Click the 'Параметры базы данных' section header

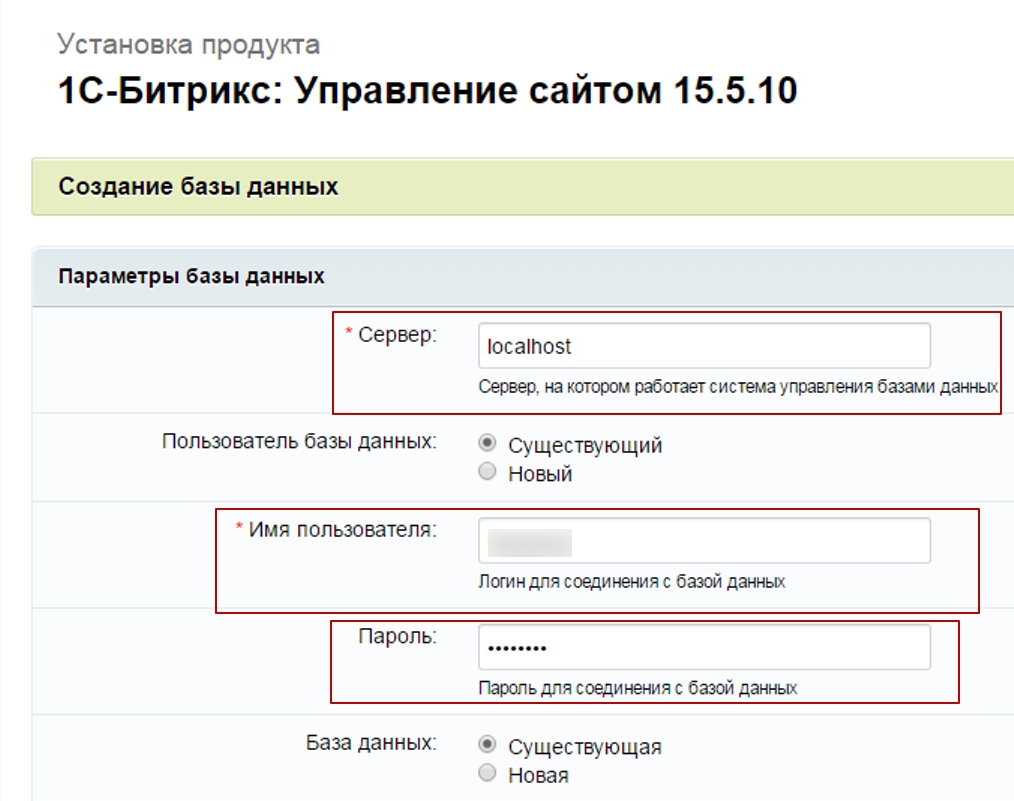[191, 276]
